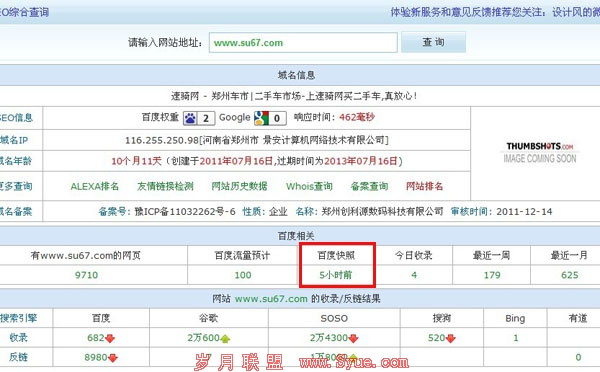600x372 pixels.
Task: Click the 最近一周 column header
Action: click(x=492, y=255)
